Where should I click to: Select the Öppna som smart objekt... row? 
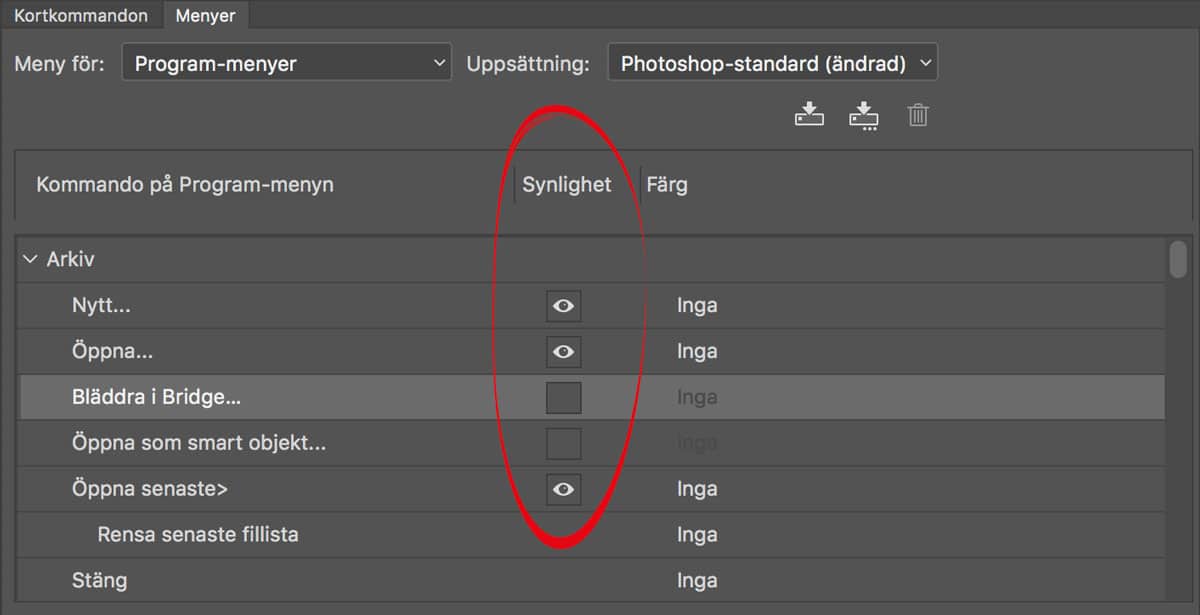click(x=590, y=443)
